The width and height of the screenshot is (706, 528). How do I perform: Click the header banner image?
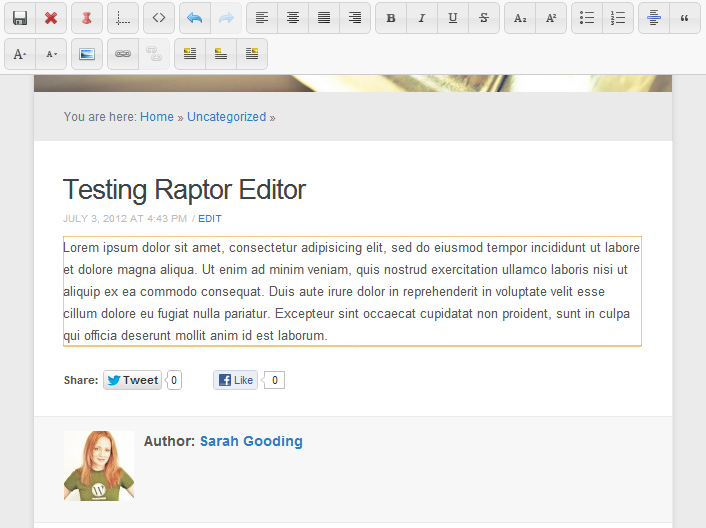tap(353, 84)
